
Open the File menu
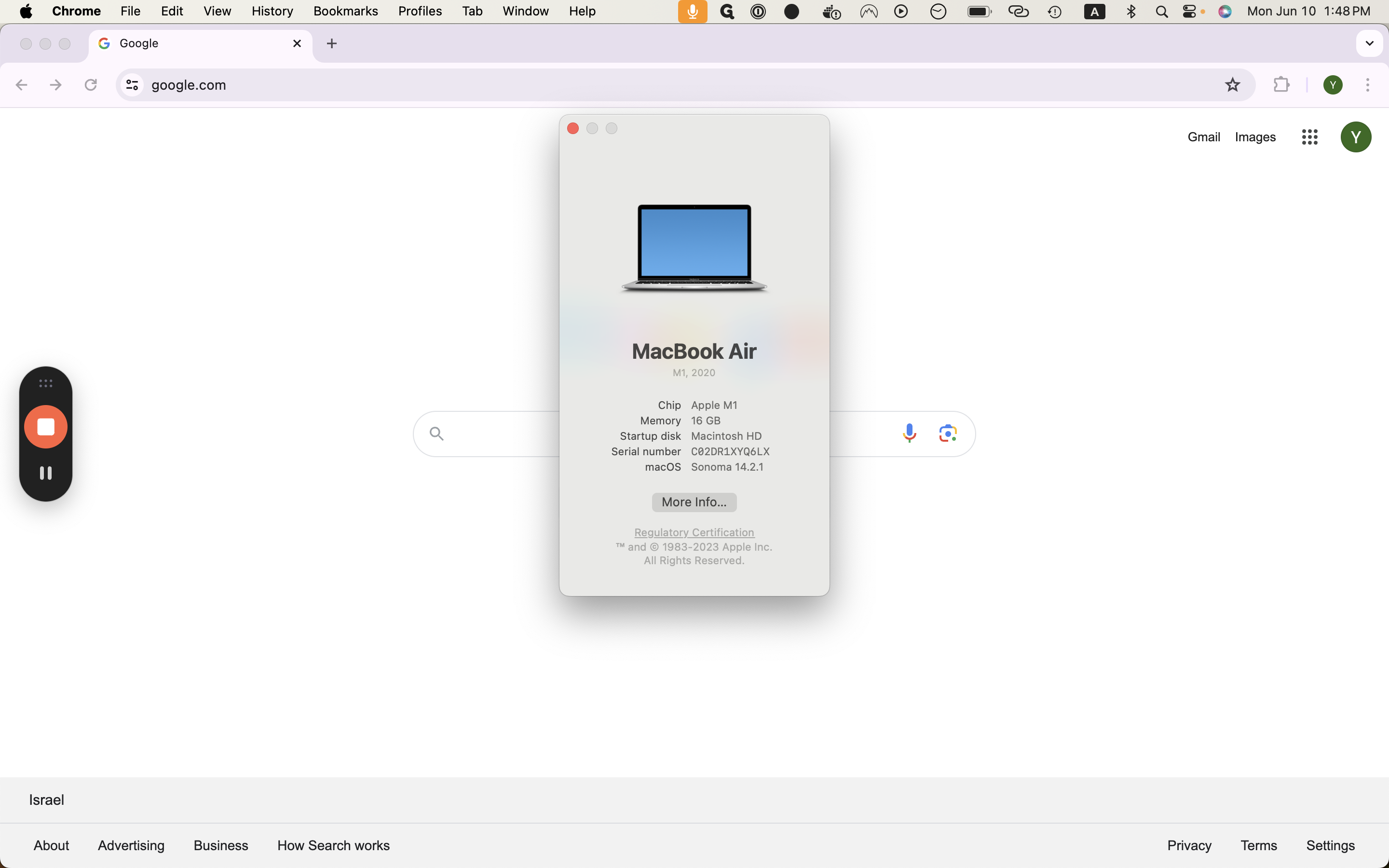point(130,12)
